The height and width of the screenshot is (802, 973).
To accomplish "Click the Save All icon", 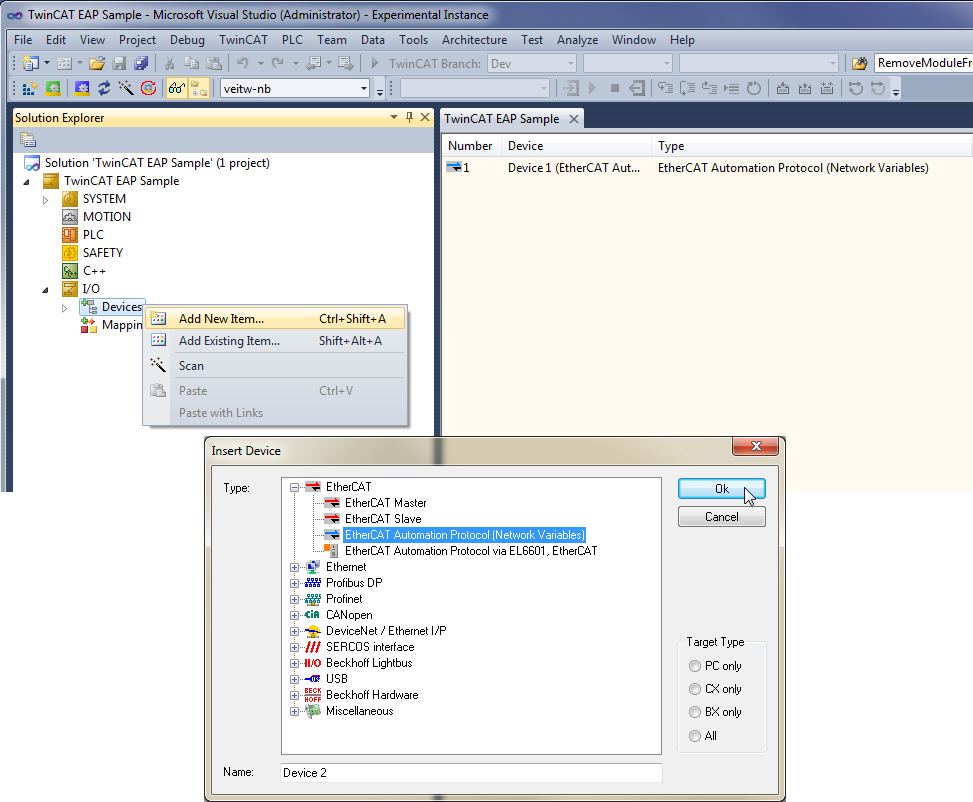I will click(141, 63).
